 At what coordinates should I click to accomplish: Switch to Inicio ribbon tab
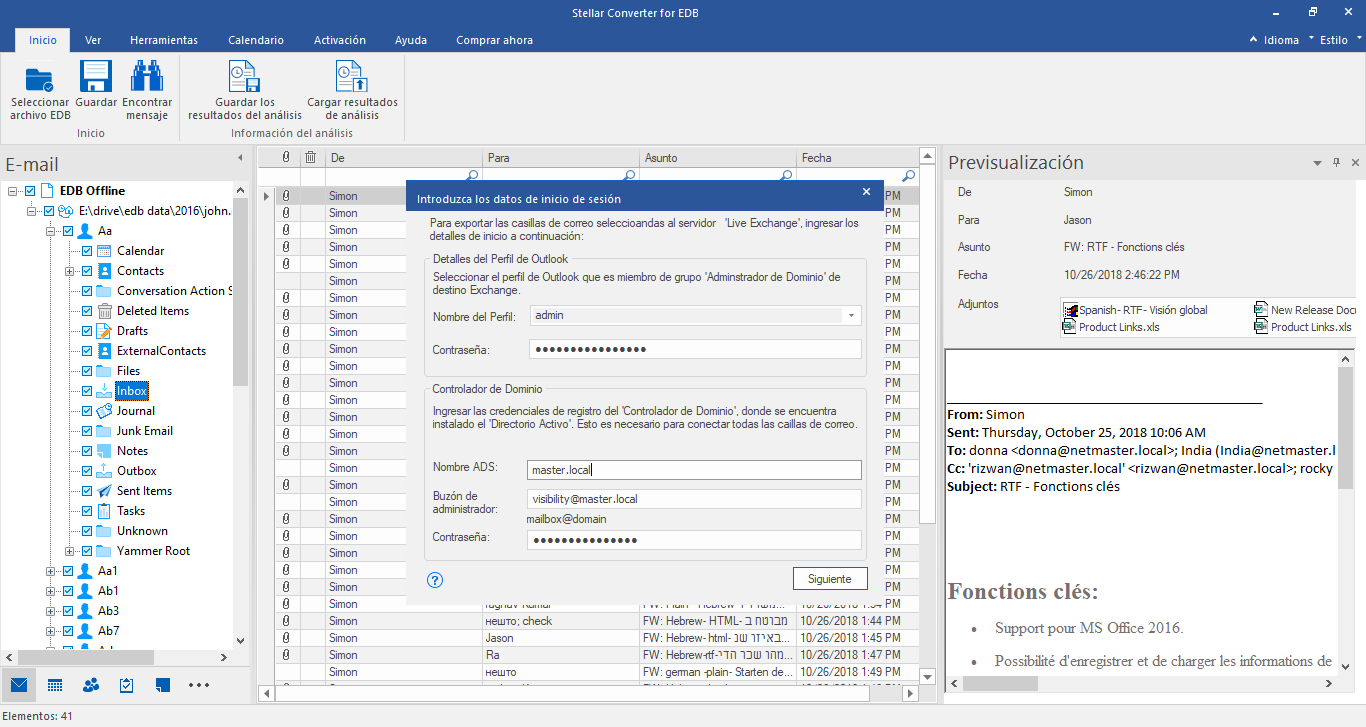43,40
